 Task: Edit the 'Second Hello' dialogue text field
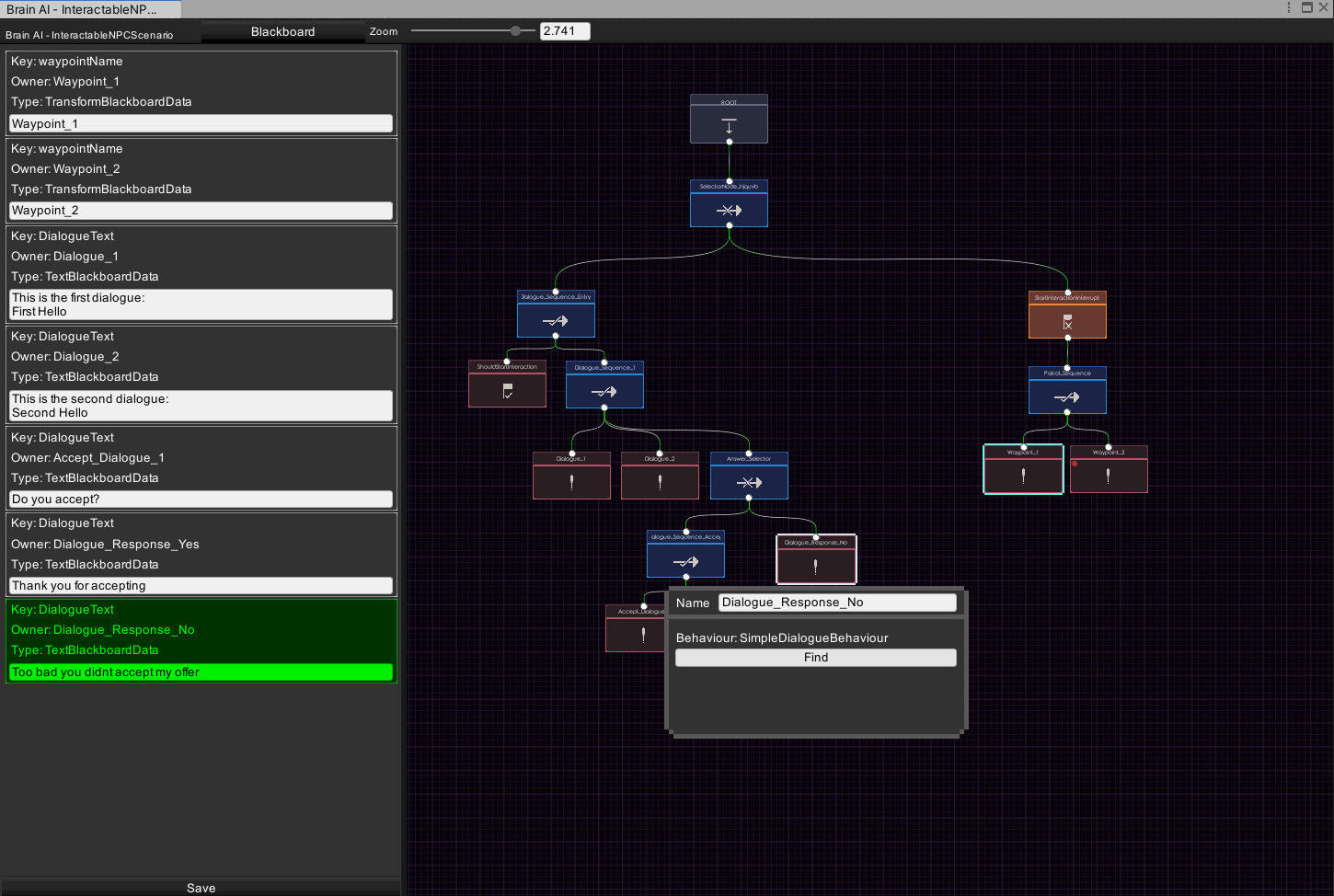pyautogui.click(x=201, y=406)
